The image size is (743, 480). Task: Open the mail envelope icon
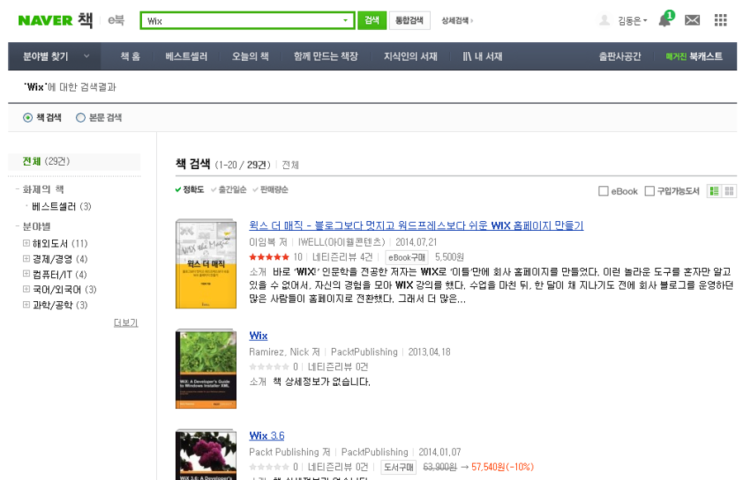pyautogui.click(x=692, y=20)
